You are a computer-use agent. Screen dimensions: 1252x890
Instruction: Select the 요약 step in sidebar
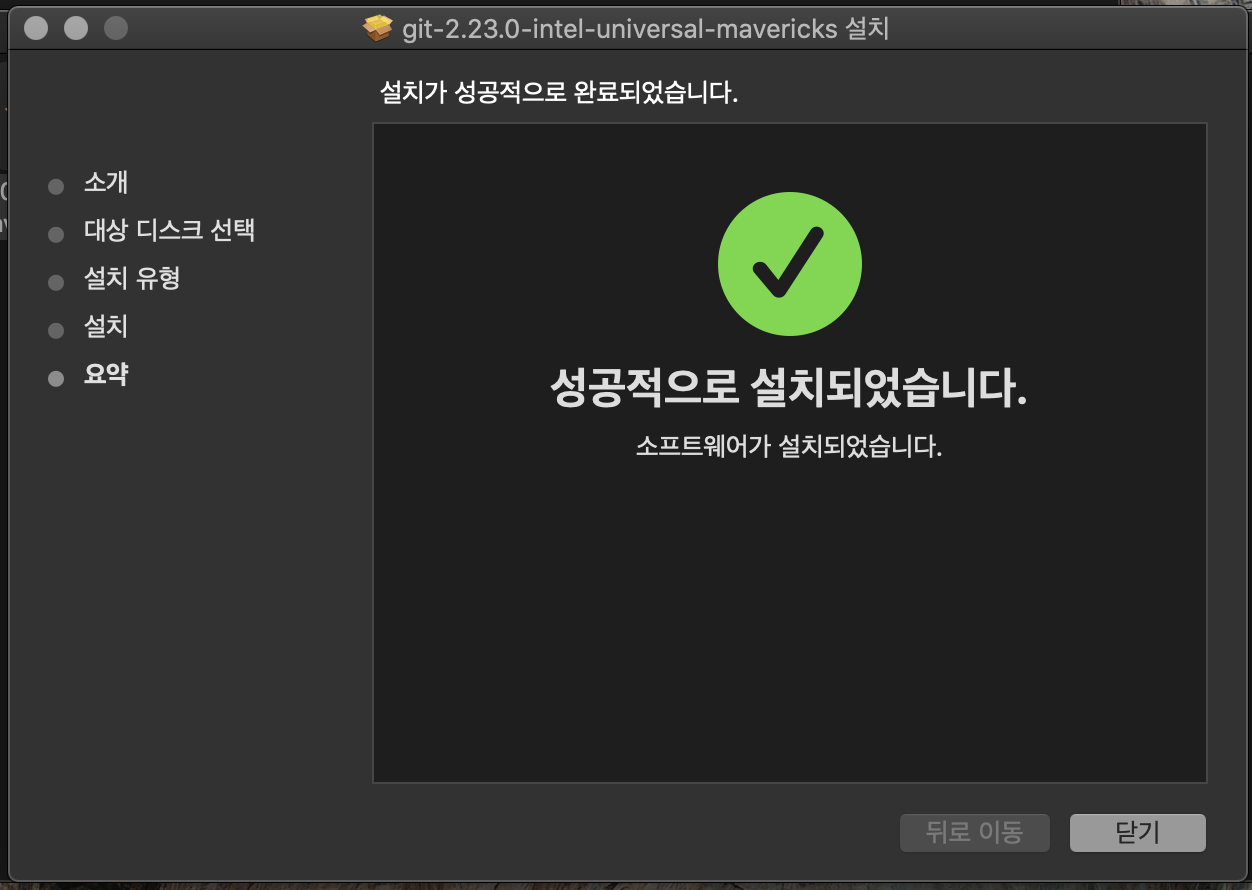coord(106,375)
